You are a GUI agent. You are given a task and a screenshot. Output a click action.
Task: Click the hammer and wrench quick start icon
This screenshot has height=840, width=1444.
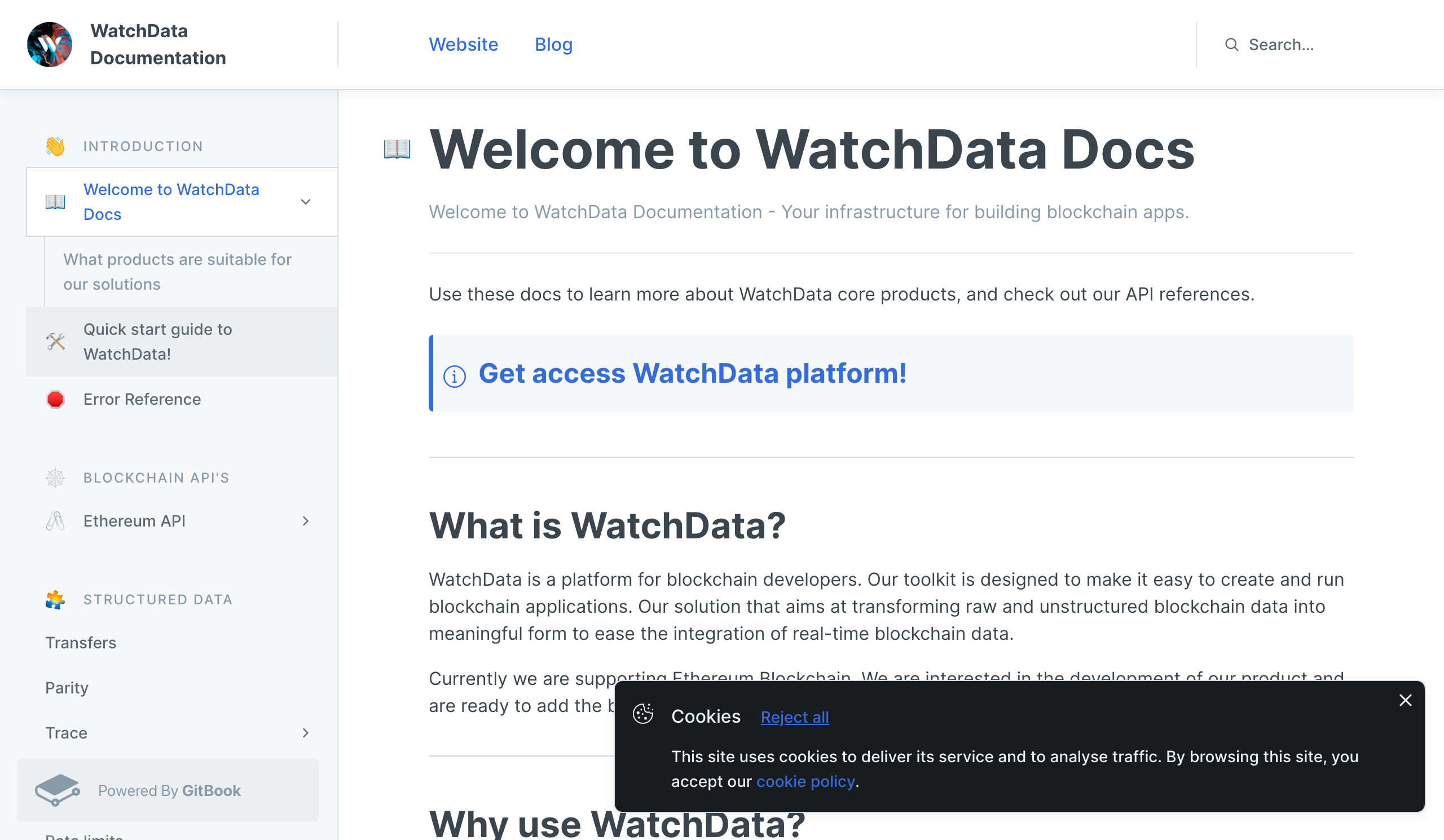[x=55, y=342]
